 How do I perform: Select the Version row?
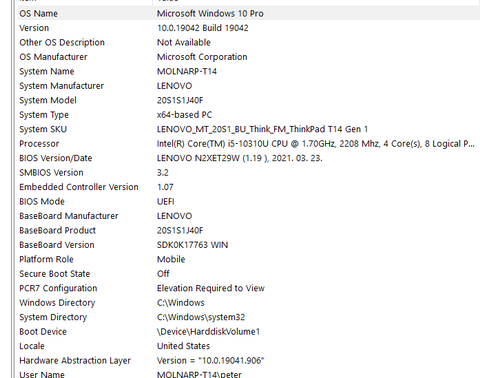(249, 28)
